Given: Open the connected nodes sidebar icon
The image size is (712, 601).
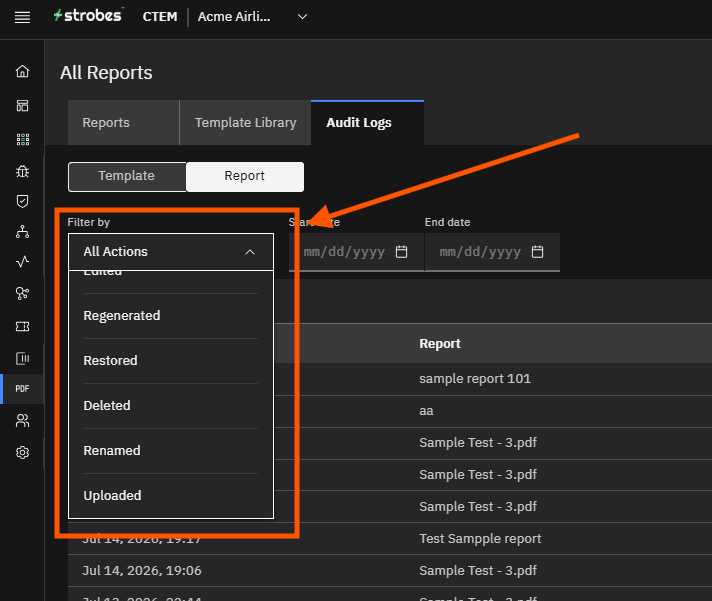Looking at the screenshot, I should click(22, 293).
